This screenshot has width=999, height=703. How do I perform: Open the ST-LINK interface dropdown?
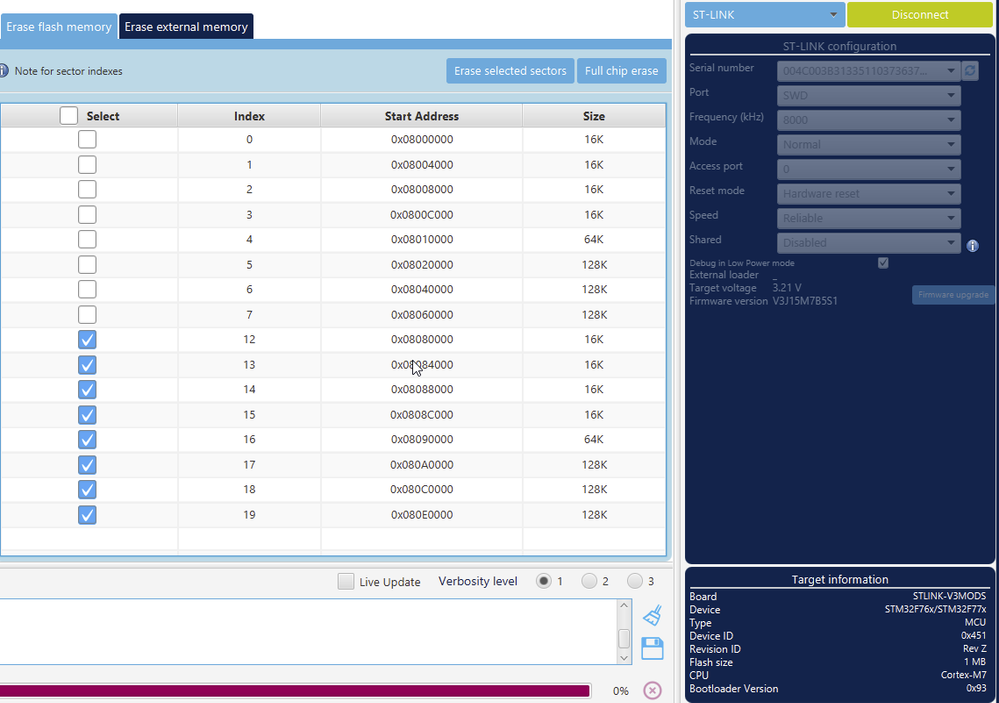click(764, 15)
